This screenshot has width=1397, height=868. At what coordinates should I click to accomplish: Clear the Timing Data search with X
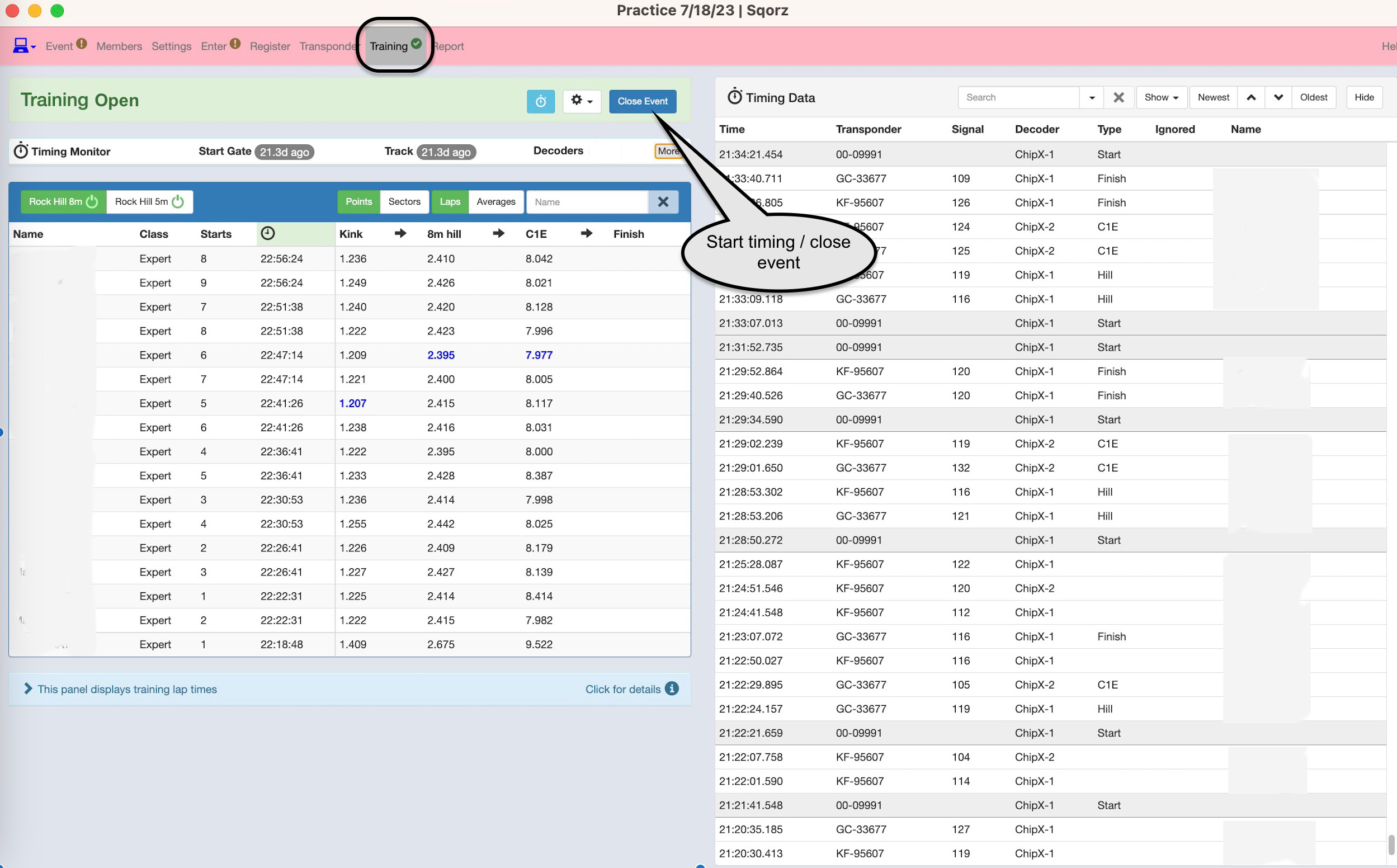1118,97
